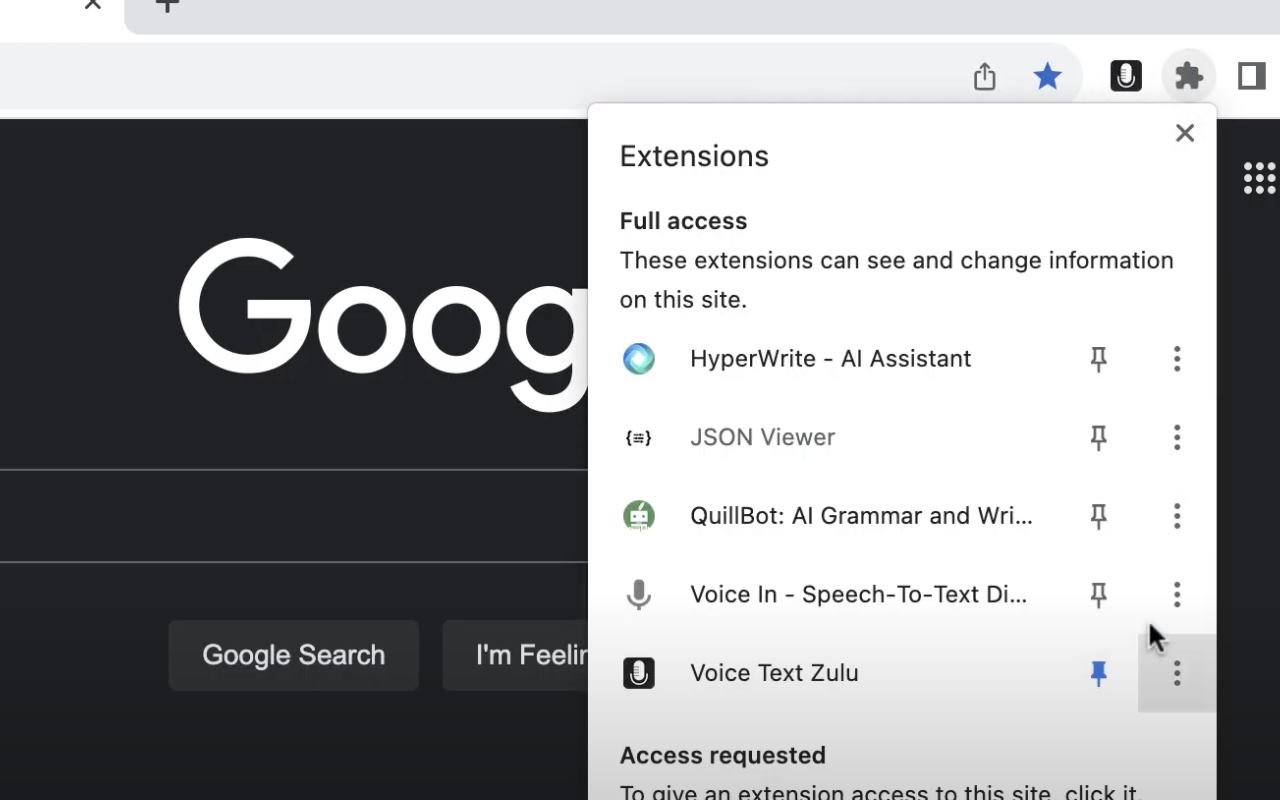Open more options for QuillBot
1280x800 pixels.
(x=1177, y=516)
